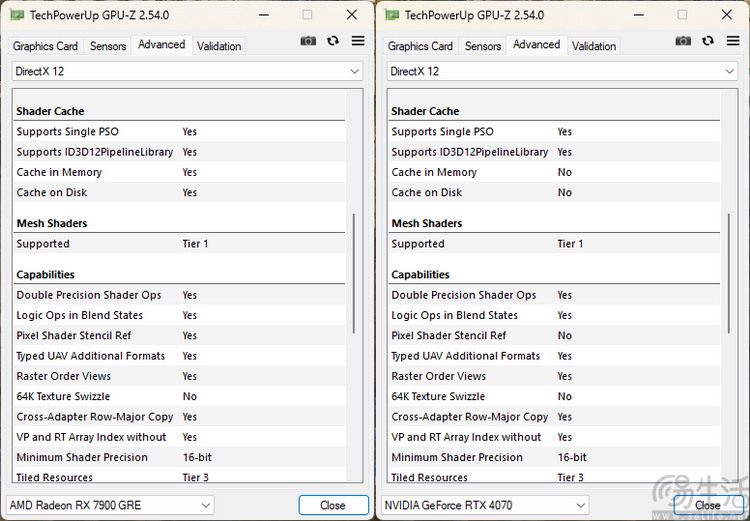Click 'Cache on Disk' No row in right window
750x521 pixels.
[x=554, y=192]
